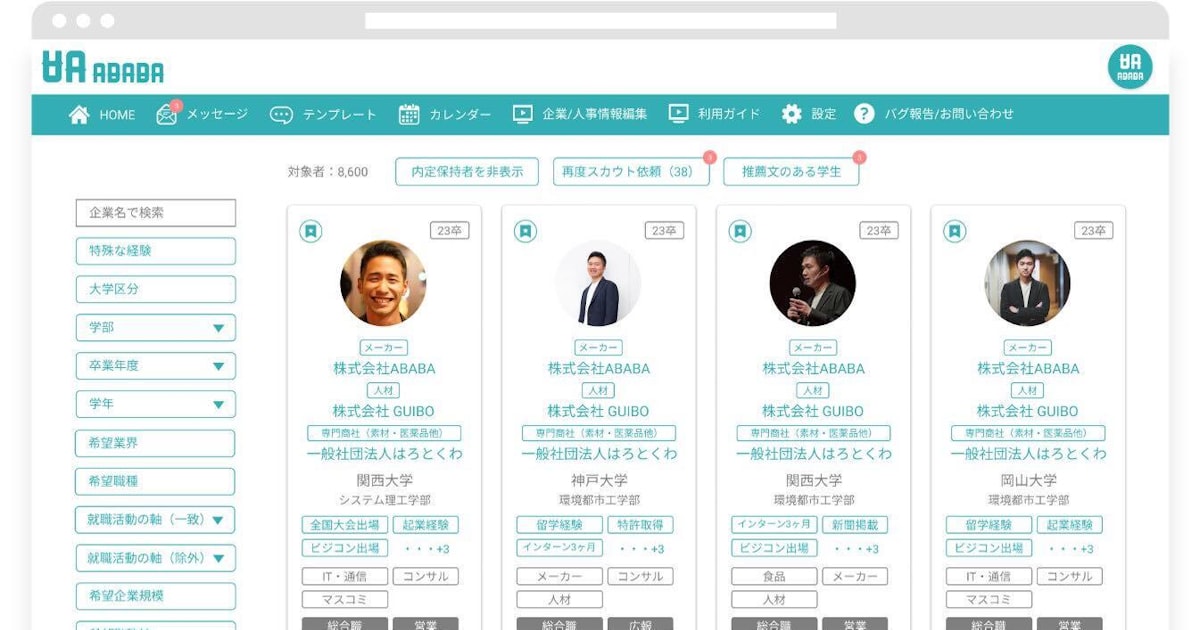The height and width of the screenshot is (630, 1200).
Task: Click the HOME house icon
Action: click(x=79, y=115)
